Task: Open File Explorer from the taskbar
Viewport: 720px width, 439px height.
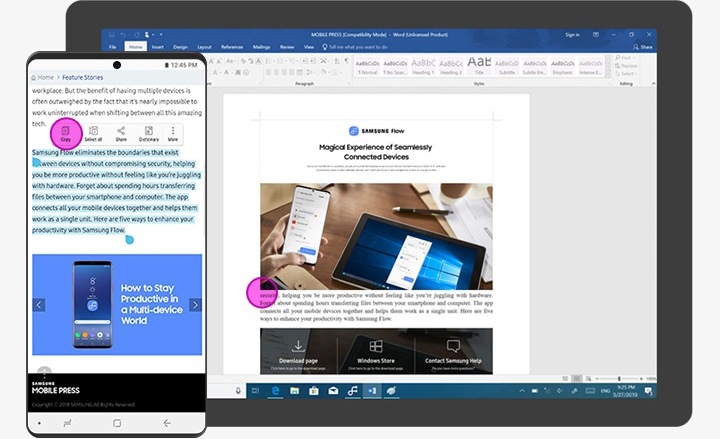Action: click(296, 389)
